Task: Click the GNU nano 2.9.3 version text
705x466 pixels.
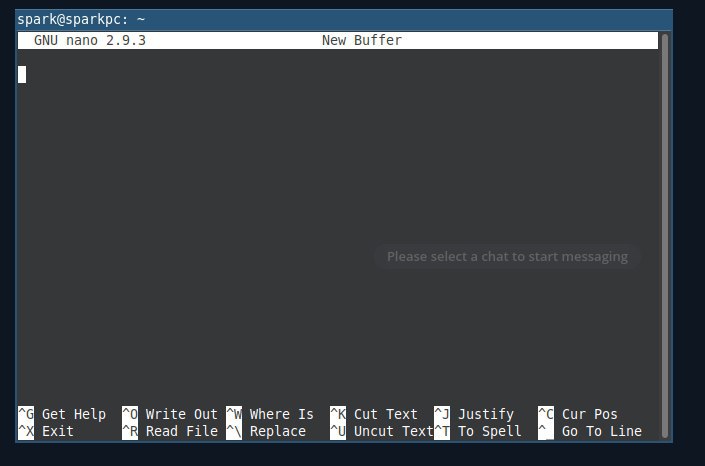Action: [90, 40]
